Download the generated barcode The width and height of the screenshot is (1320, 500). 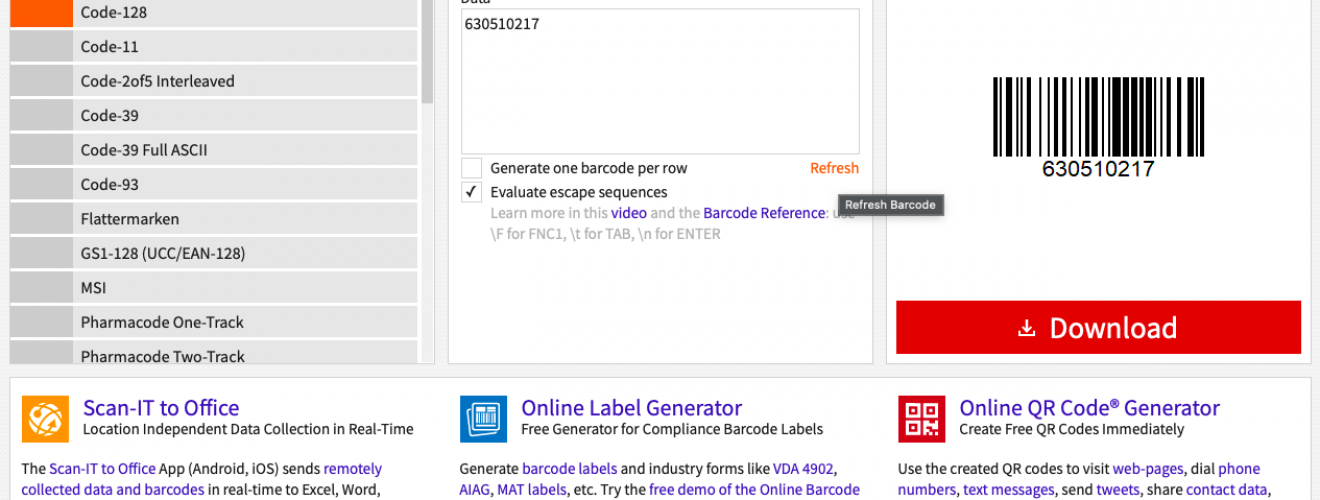click(x=1098, y=327)
